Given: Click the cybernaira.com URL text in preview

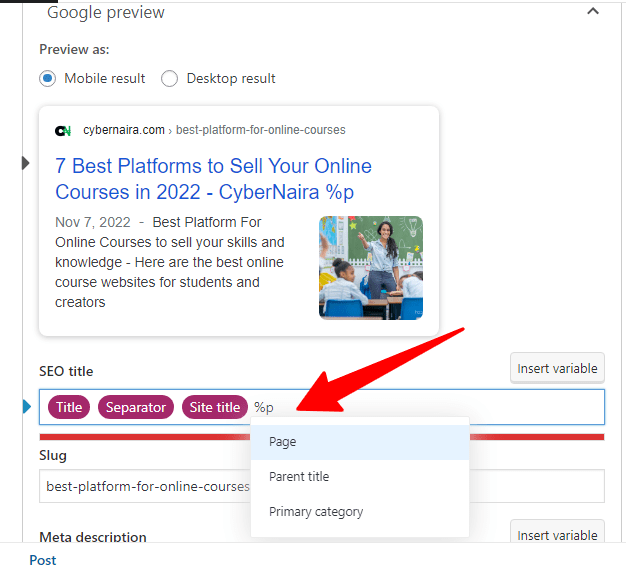Looking at the screenshot, I should [x=124, y=130].
